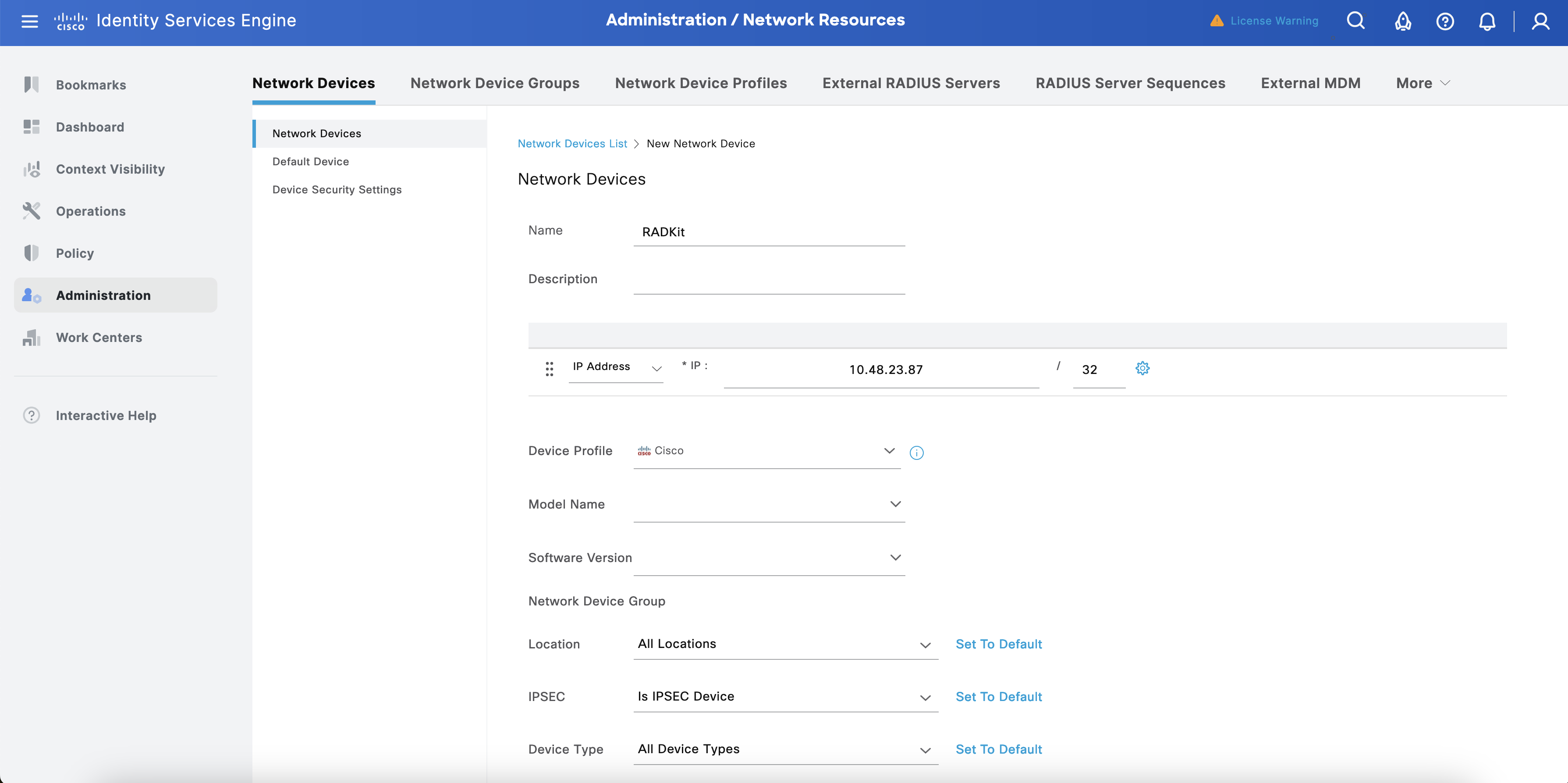
Task: Go back to Network Devices List breadcrumb
Action: (x=572, y=144)
